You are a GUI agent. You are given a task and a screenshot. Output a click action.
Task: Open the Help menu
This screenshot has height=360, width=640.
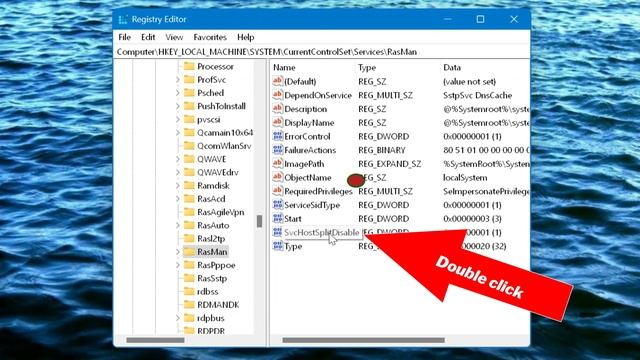point(245,37)
